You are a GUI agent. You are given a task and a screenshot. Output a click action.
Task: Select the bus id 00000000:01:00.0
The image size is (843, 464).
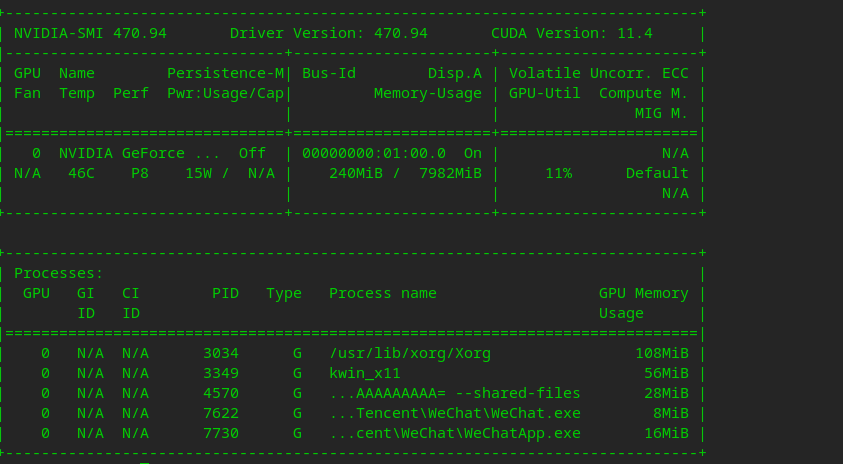point(374,153)
